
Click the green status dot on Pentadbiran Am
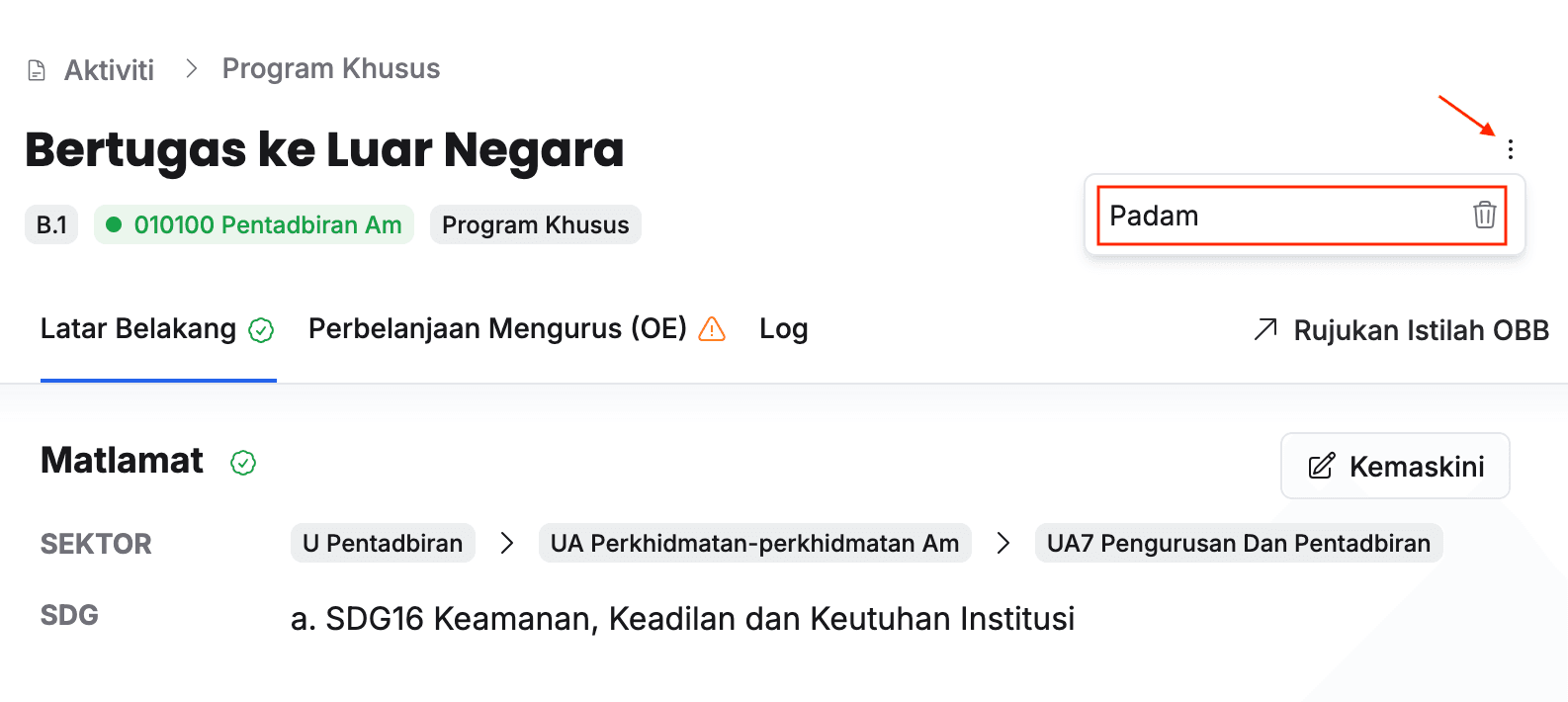pos(114,224)
